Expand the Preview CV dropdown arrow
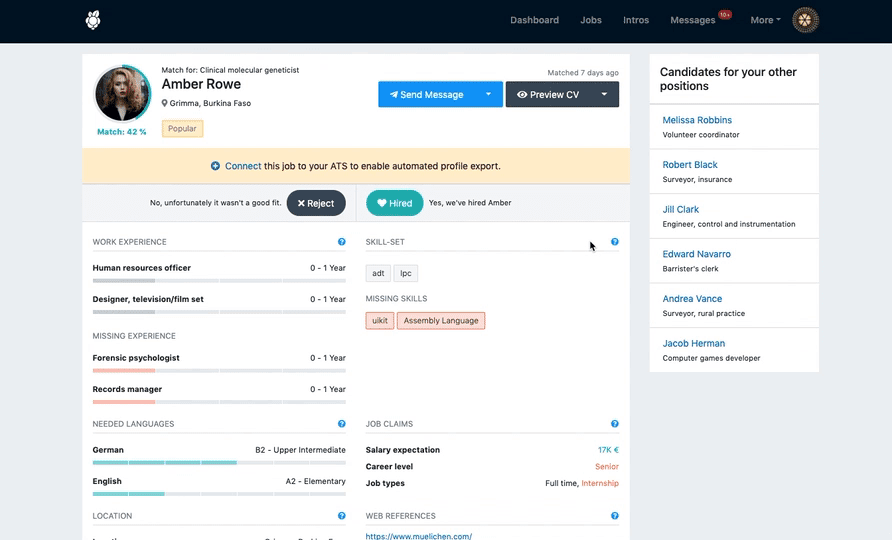Viewport: 892px width, 540px height. (x=604, y=94)
